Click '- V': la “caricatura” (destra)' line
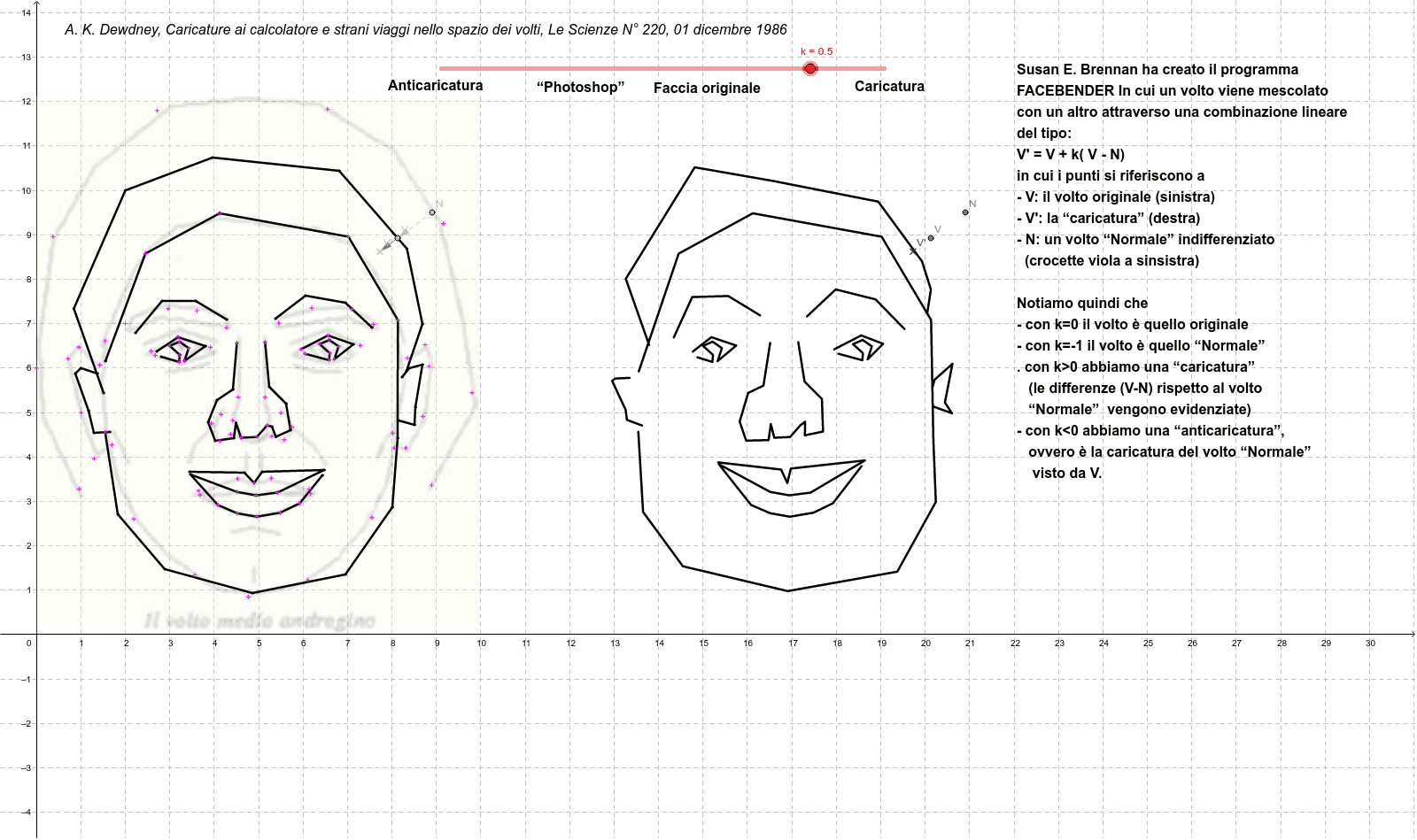The width and height of the screenshot is (1417, 840). pos(1109,218)
